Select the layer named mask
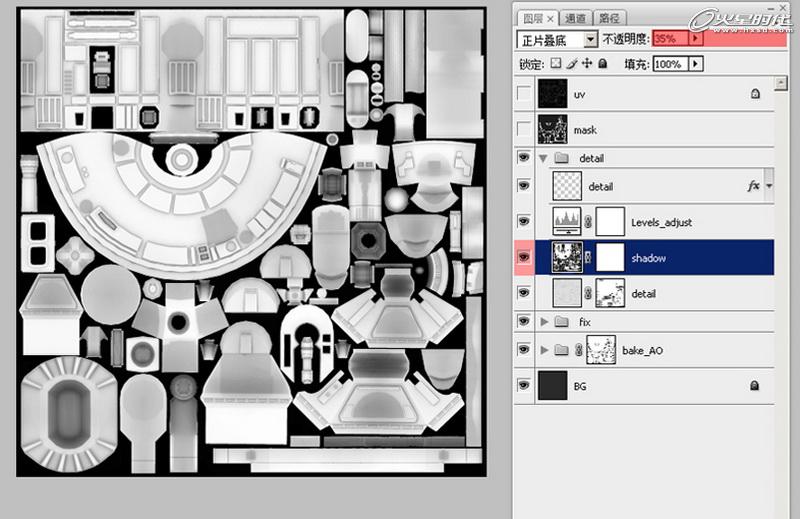 pyautogui.click(x=585, y=130)
